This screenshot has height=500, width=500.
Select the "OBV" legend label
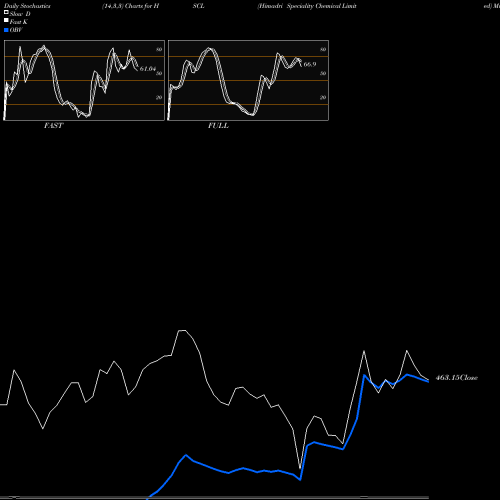[x=16, y=30]
